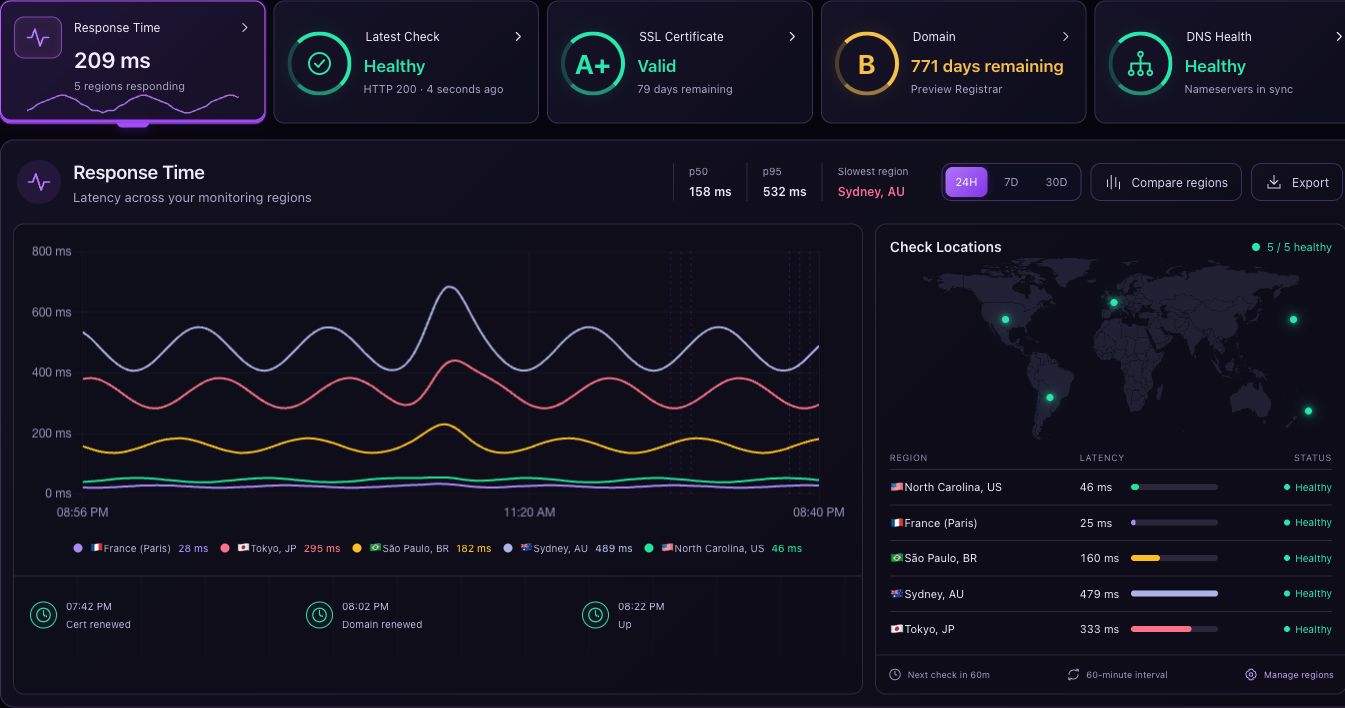The image size is (1345, 708).
Task: Switch to the 30D time range
Action: coord(1056,182)
